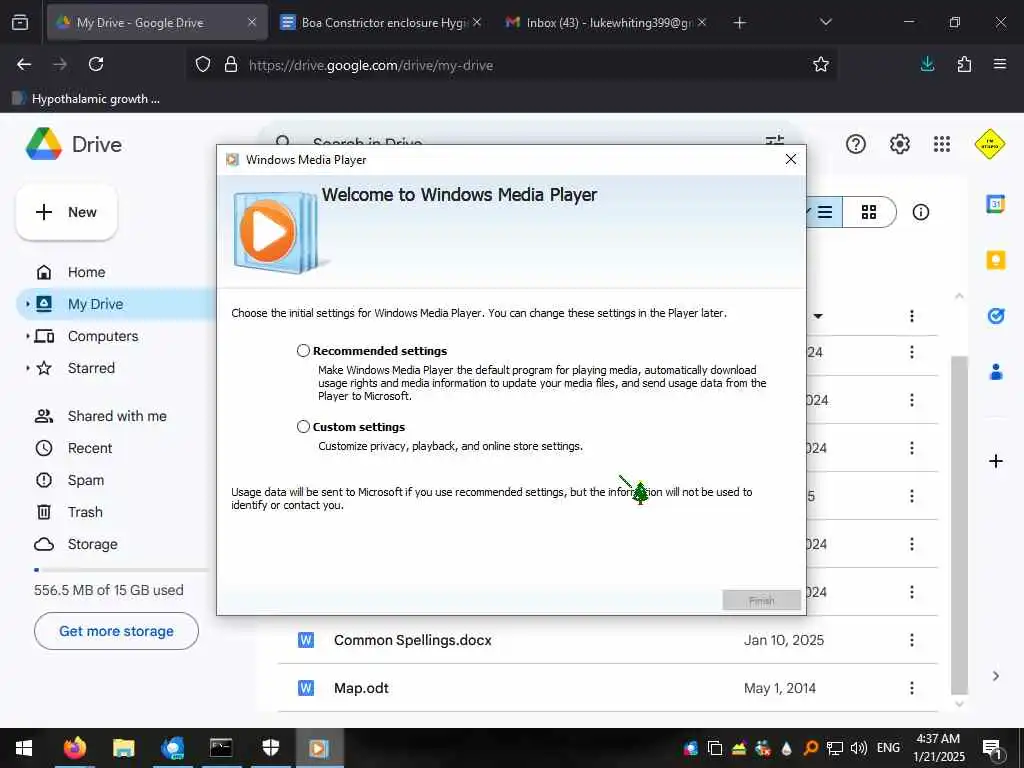The image size is (1024, 768).
Task: Open Firefox from the taskbar
Action: pyautogui.click(x=74, y=748)
